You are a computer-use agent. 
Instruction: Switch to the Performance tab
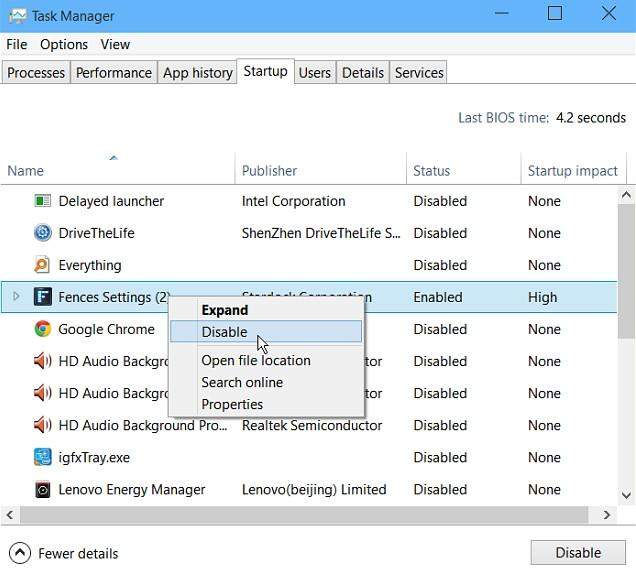coord(114,73)
